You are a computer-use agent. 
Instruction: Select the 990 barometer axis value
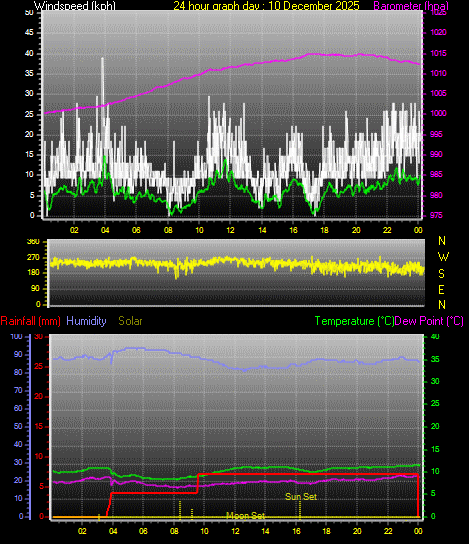pos(436,154)
